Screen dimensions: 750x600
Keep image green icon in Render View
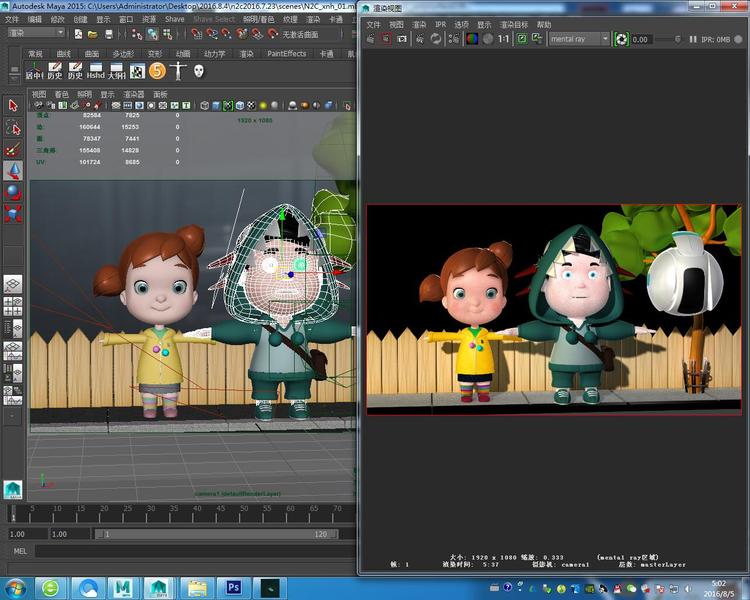click(x=522, y=39)
